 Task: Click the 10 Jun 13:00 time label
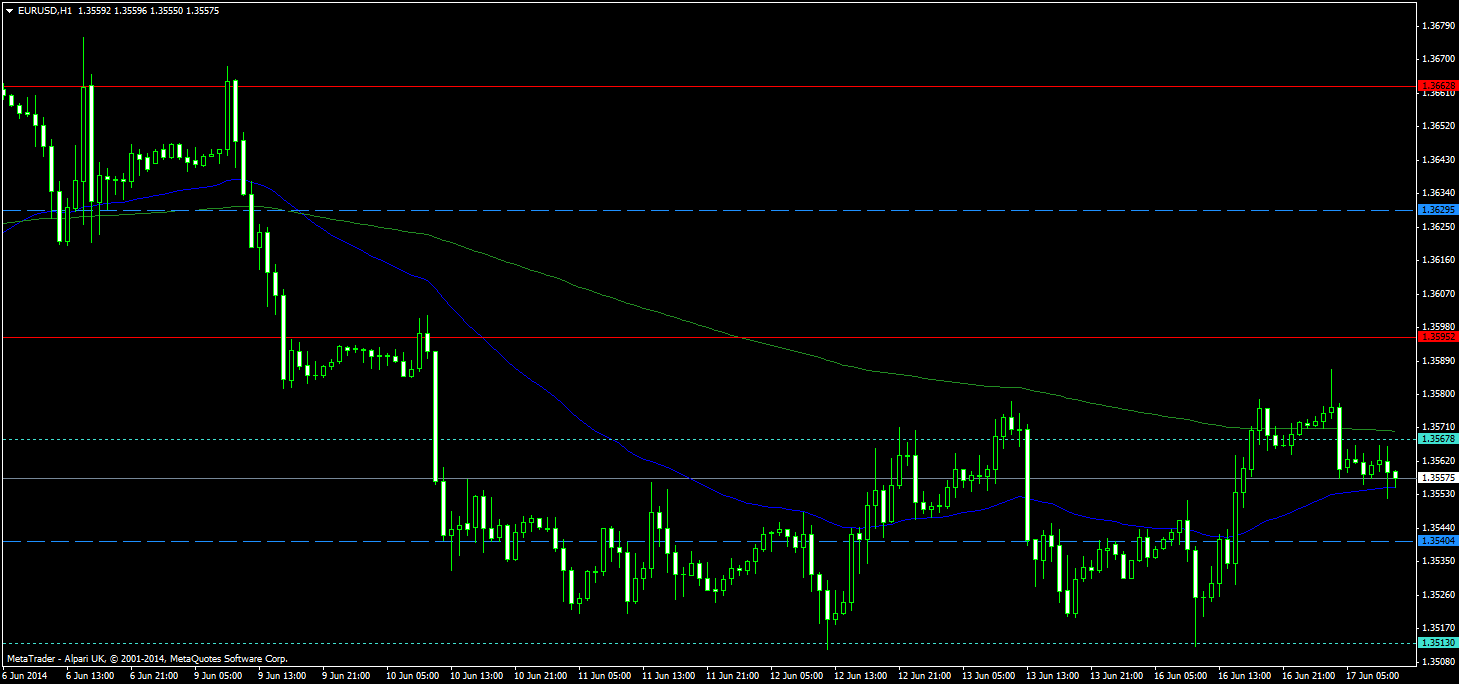tap(476, 675)
